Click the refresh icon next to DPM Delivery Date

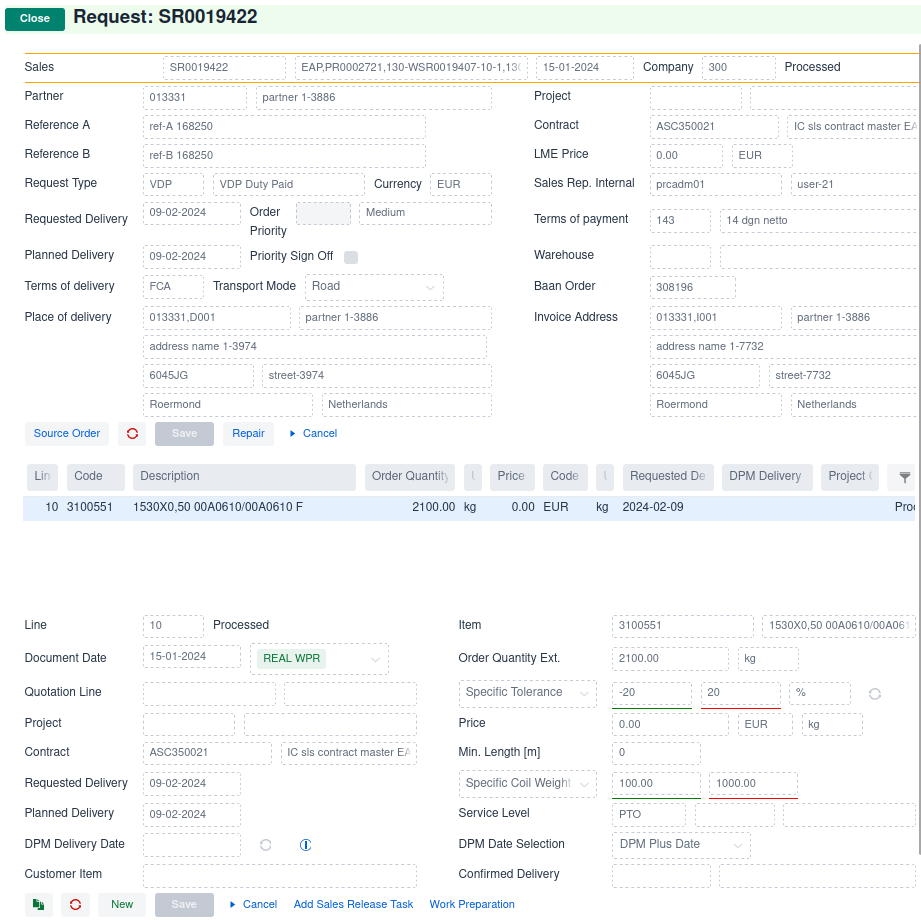(x=265, y=845)
